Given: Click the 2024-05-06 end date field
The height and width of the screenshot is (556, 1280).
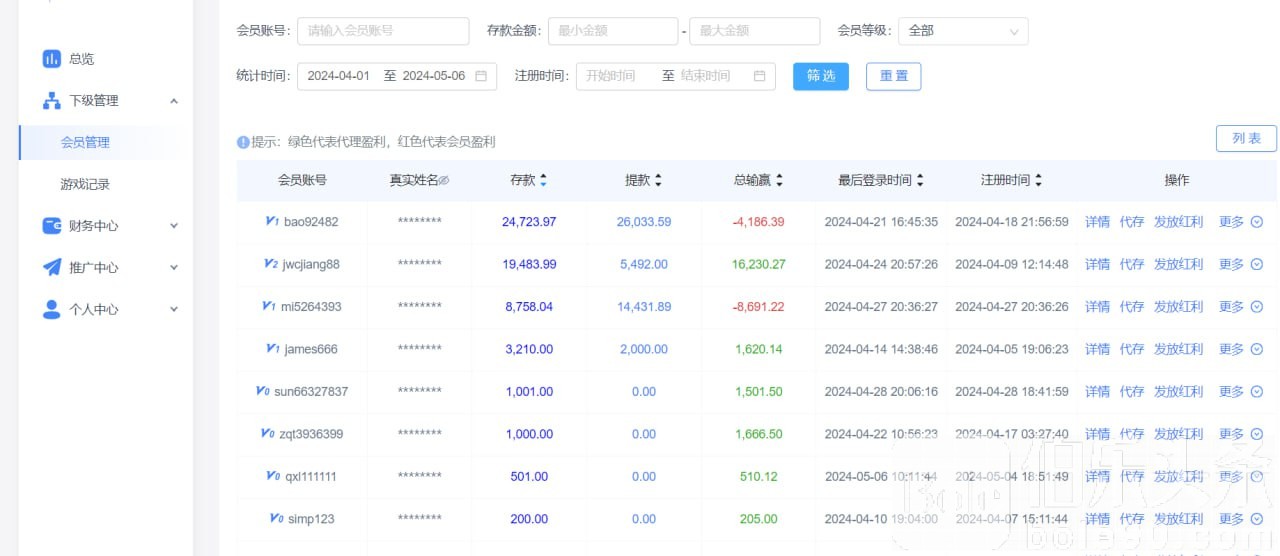Looking at the screenshot, I should click(434, 76).
